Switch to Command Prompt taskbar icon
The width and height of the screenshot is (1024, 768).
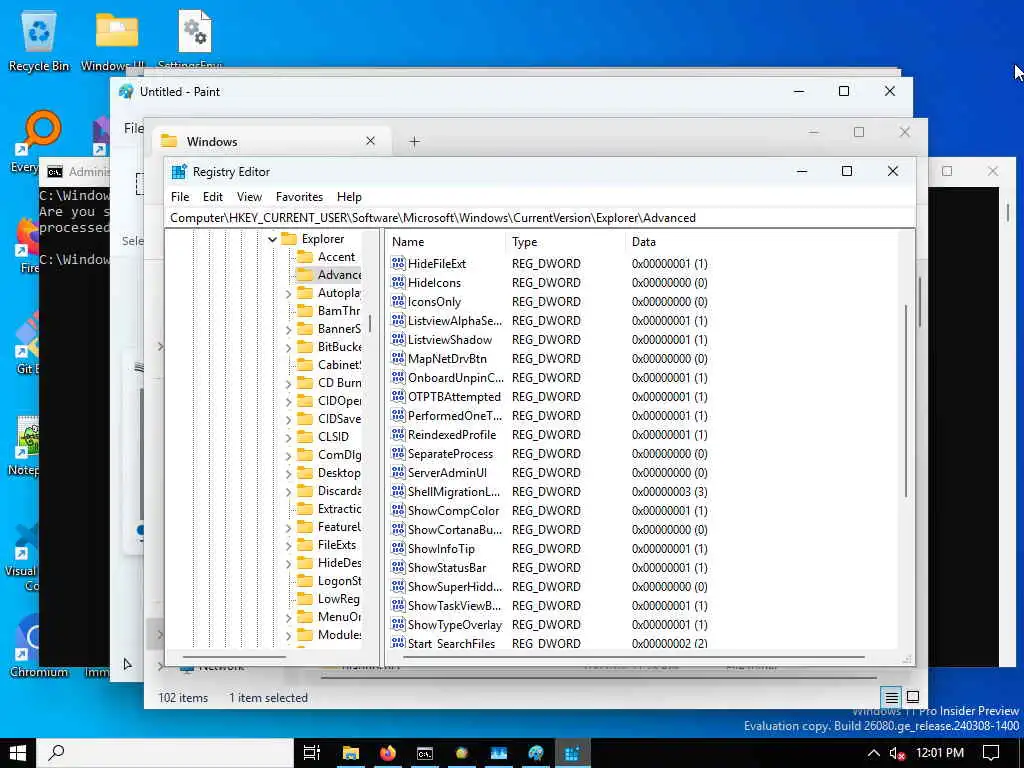[x=425, y=753]
